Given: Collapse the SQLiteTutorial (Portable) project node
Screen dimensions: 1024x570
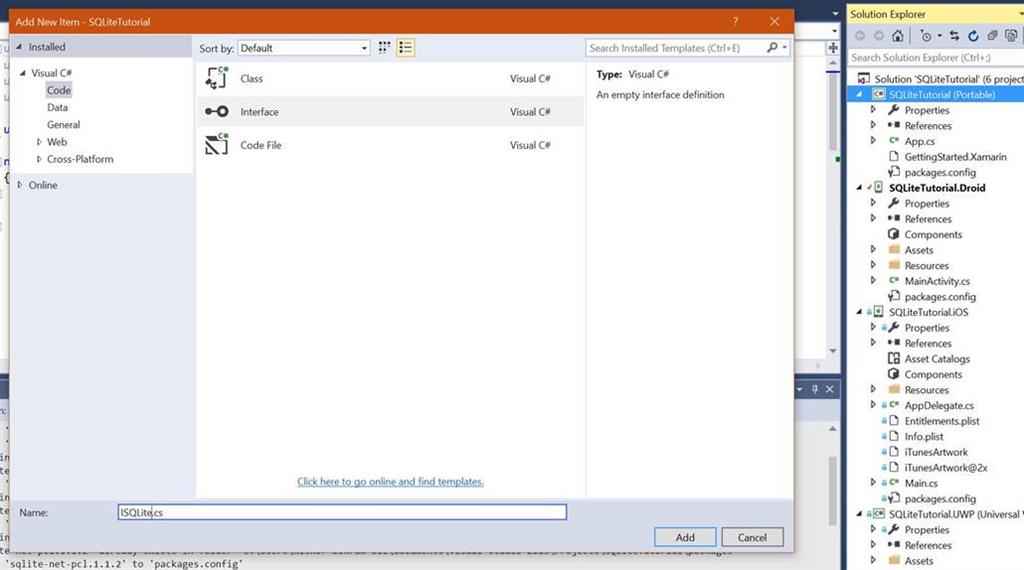Looking at the screenshot, I should coord(859,95).
